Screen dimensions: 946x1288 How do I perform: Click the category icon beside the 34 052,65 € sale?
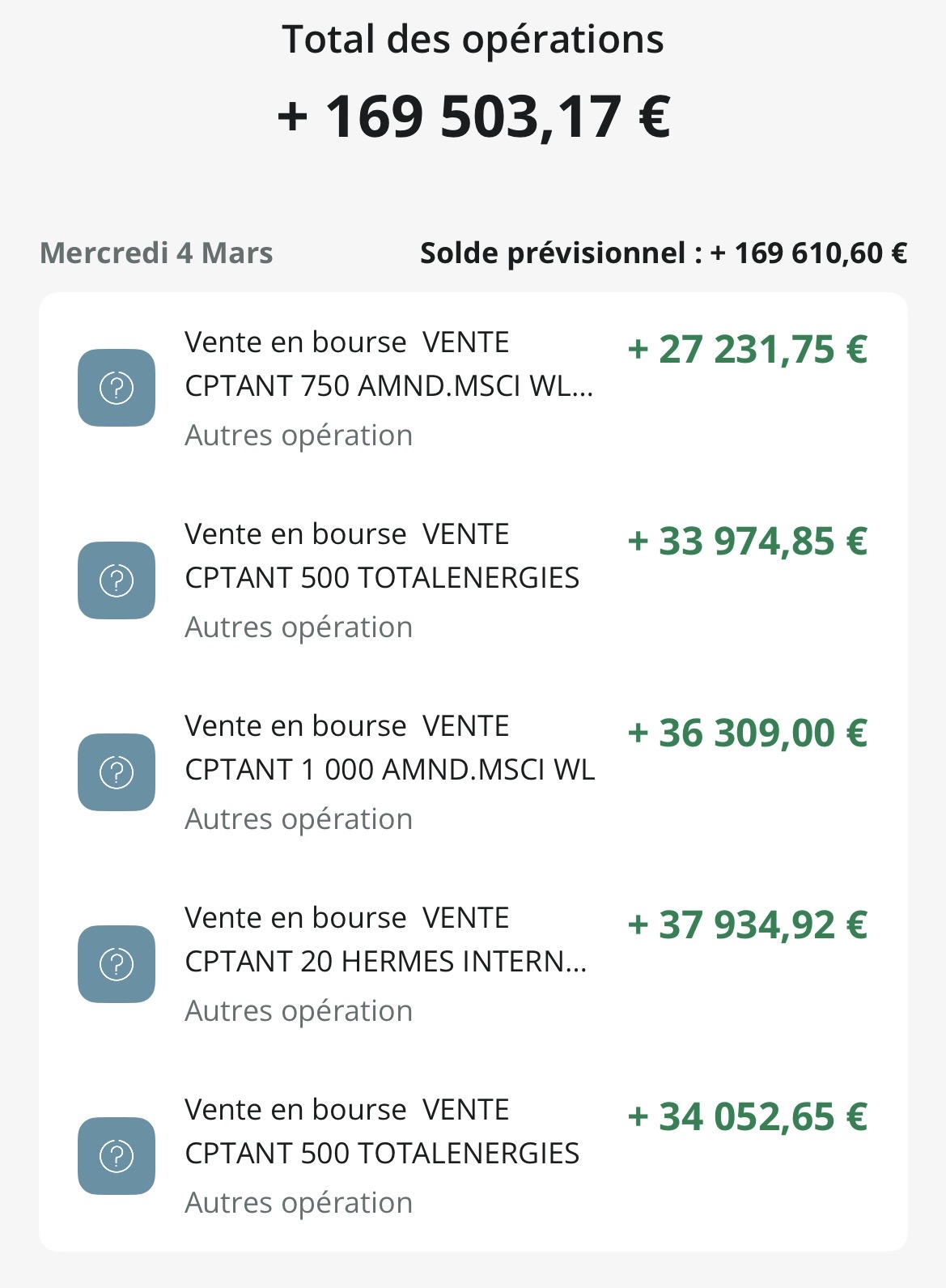click(117, 1155)
